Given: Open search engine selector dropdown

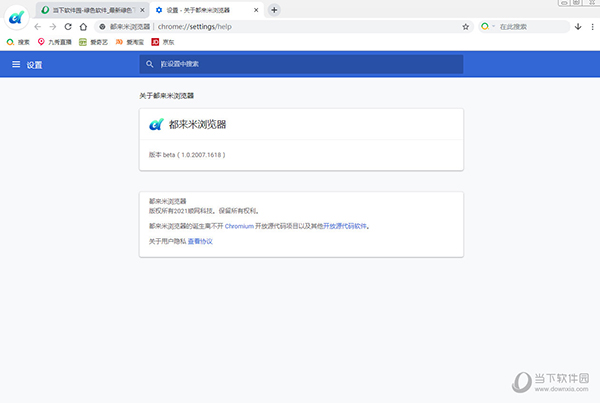Looking at the screenshot, I should click(x=488, y=27).
